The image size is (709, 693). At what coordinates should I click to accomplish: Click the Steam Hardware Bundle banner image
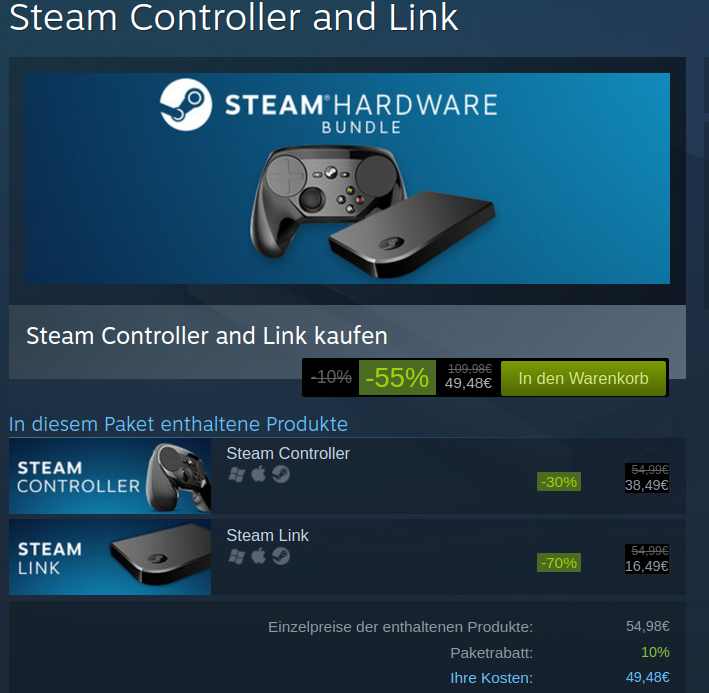[347, 179]
